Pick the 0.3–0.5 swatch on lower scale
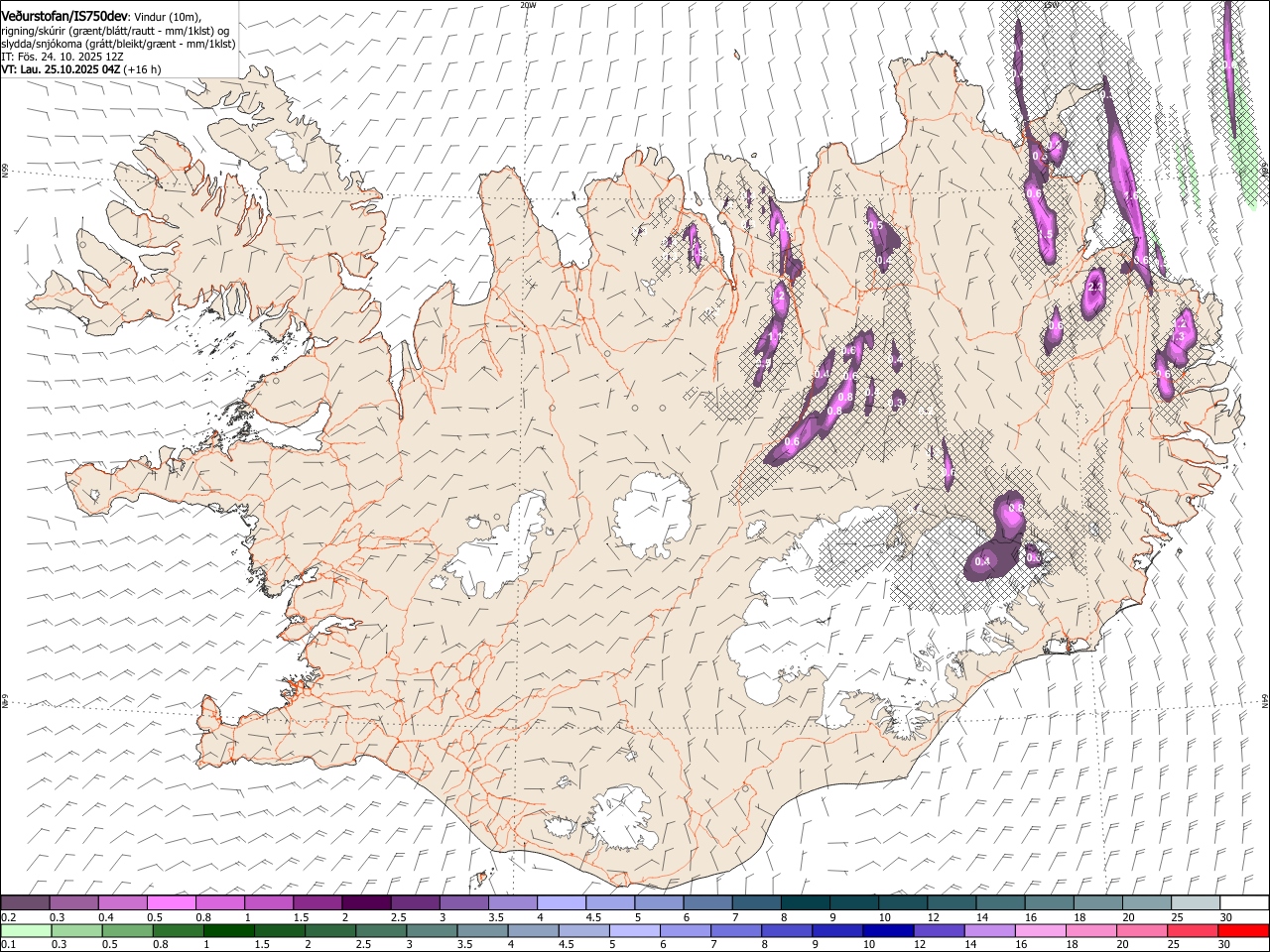 click(77, 930)
